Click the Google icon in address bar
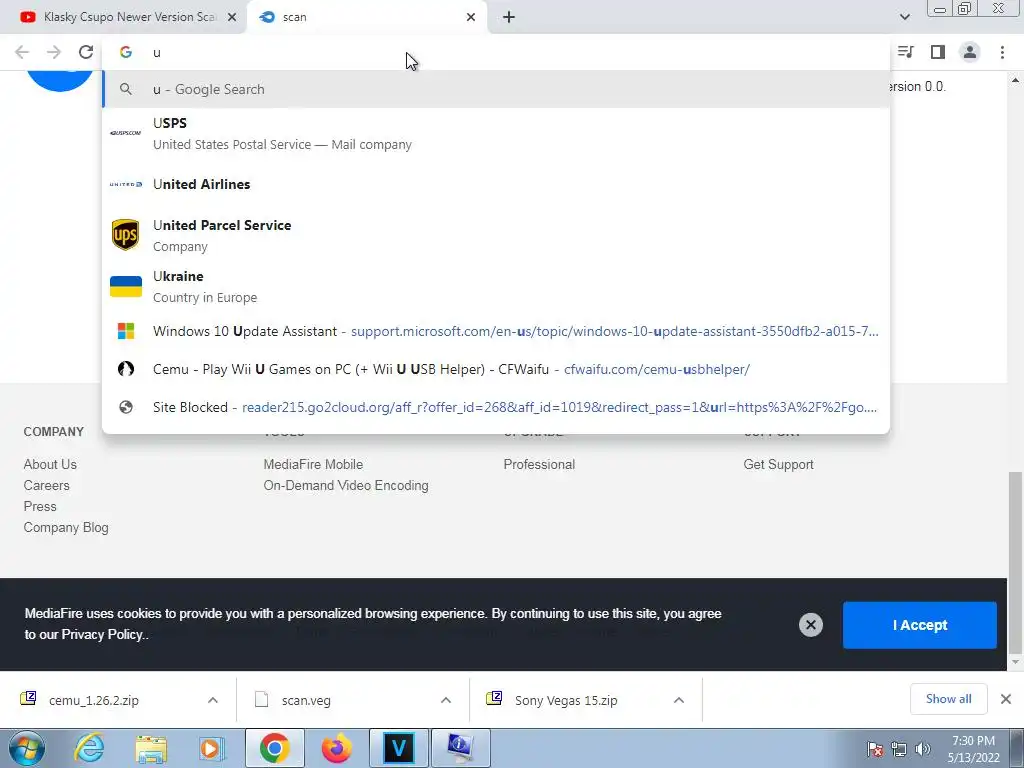The image size is (1024, 768). point(126,52)
